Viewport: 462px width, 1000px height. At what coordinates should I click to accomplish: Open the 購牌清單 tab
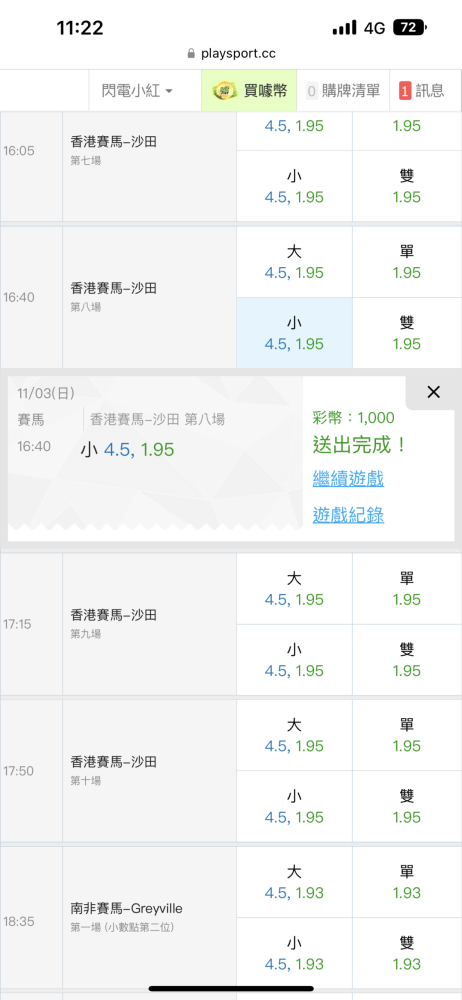(343, 91)
